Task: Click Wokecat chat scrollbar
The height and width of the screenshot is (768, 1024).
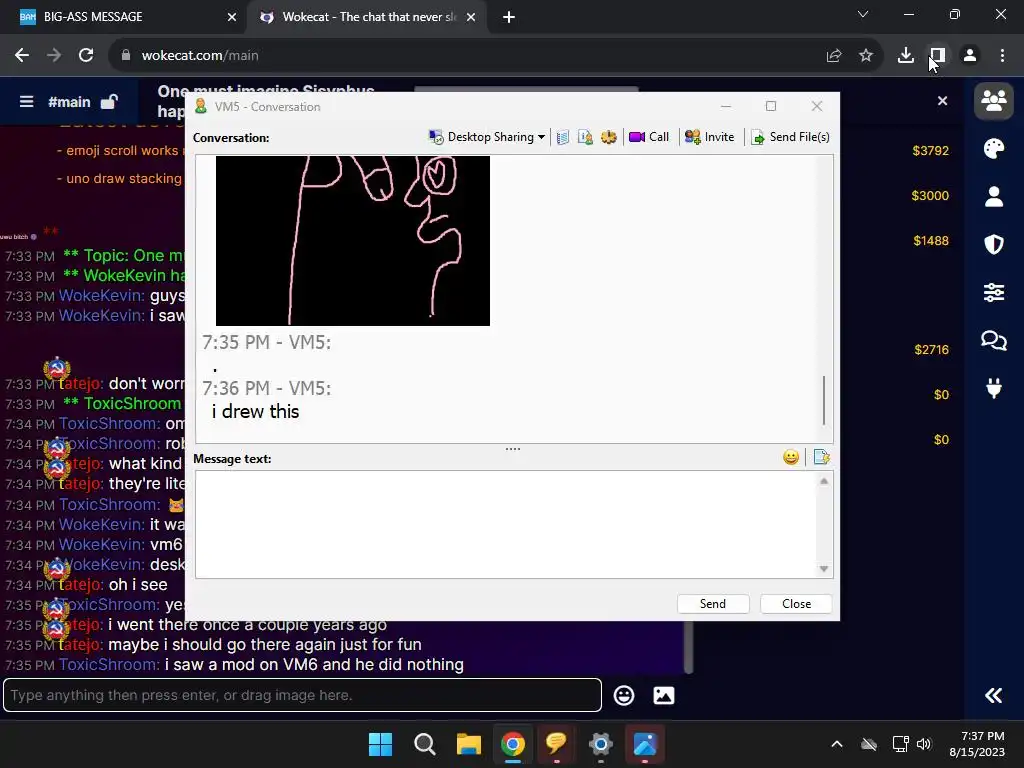Action: pyautogui.click(x=688, y=647)
